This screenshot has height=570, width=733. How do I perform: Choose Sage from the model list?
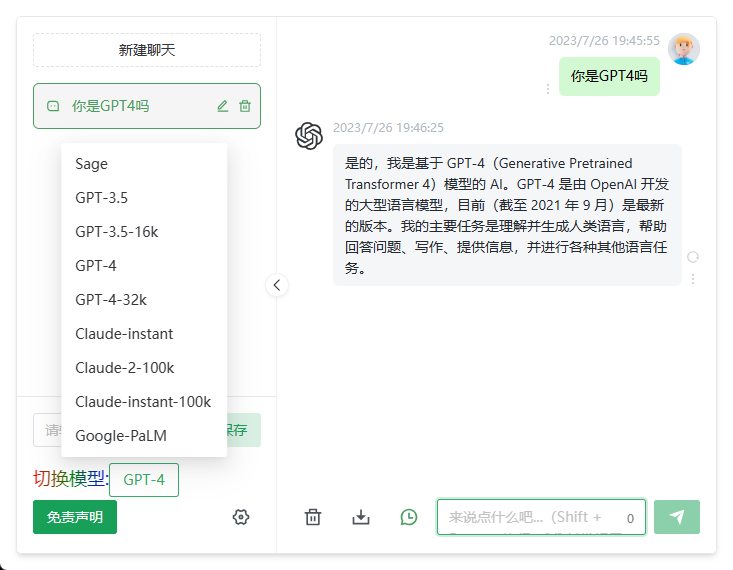pyautogui.click(x=144, y=164)
